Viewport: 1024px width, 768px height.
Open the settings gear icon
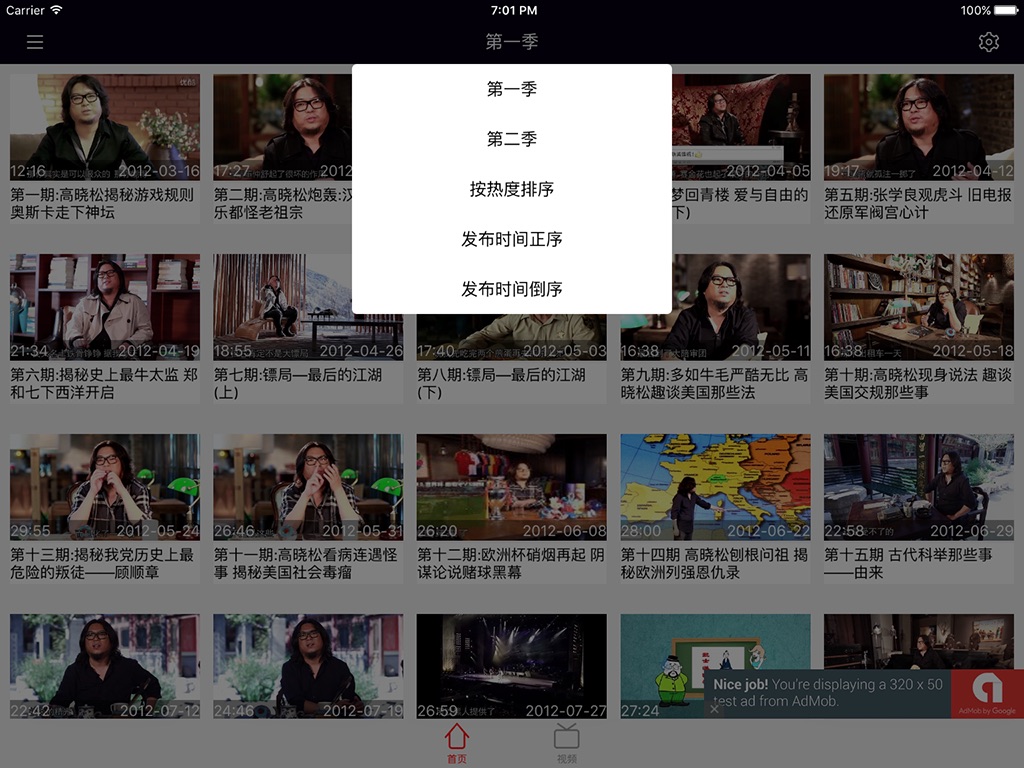[x=988, y=42]
